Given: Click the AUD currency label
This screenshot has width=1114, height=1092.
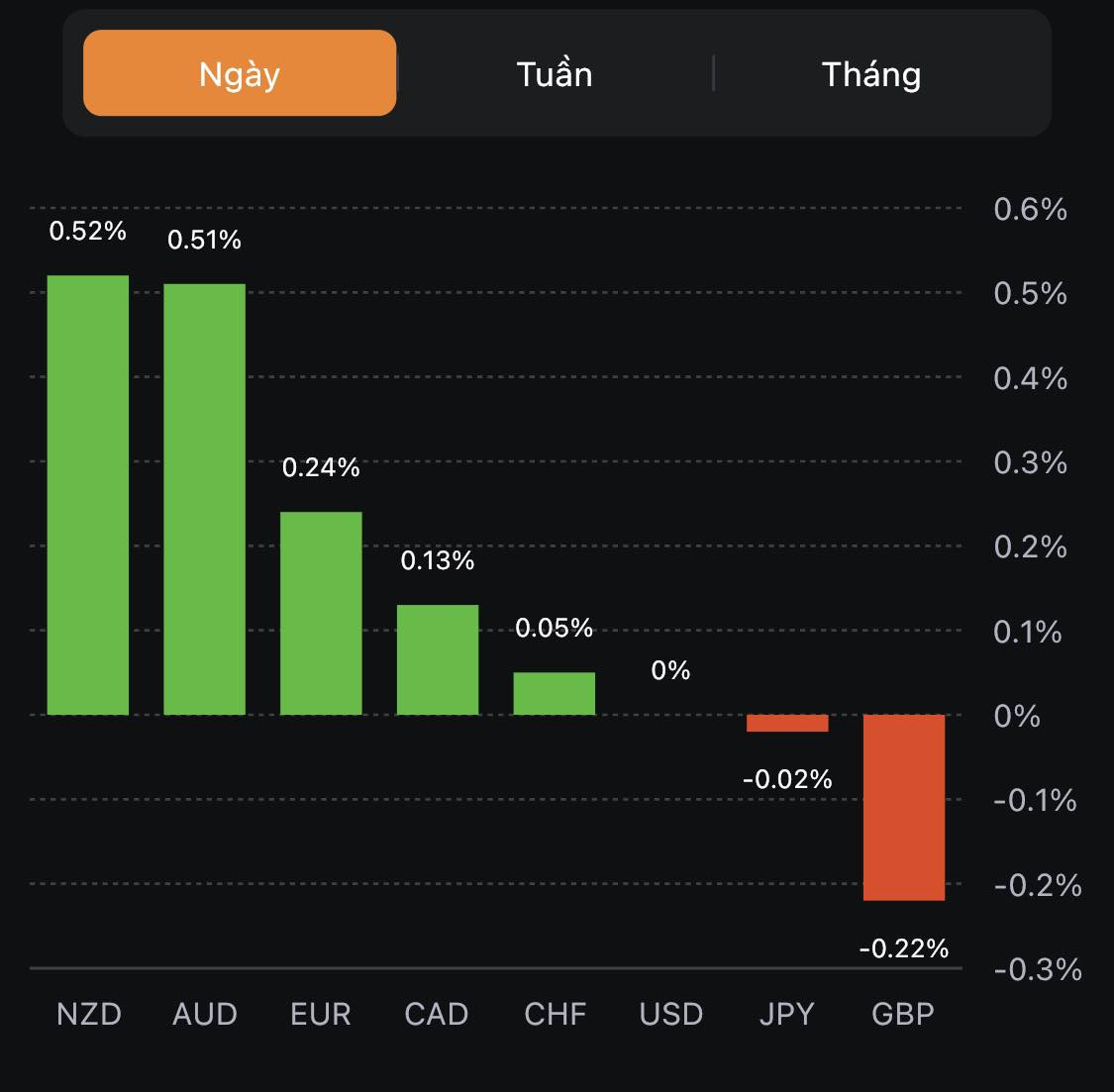Looking at the screenshot, I should pos(205,1014).
